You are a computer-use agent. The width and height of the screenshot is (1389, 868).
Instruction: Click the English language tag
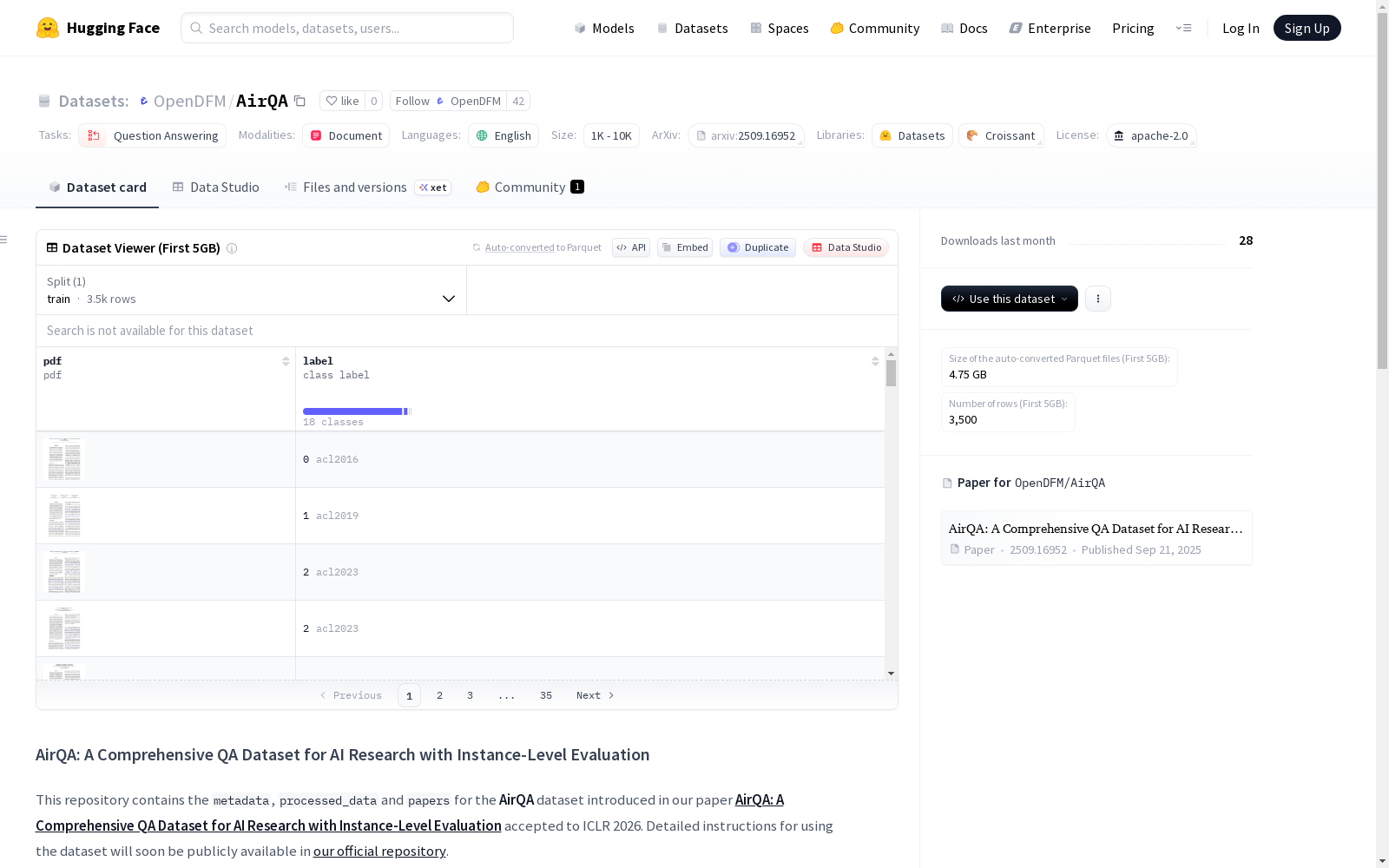504,135
